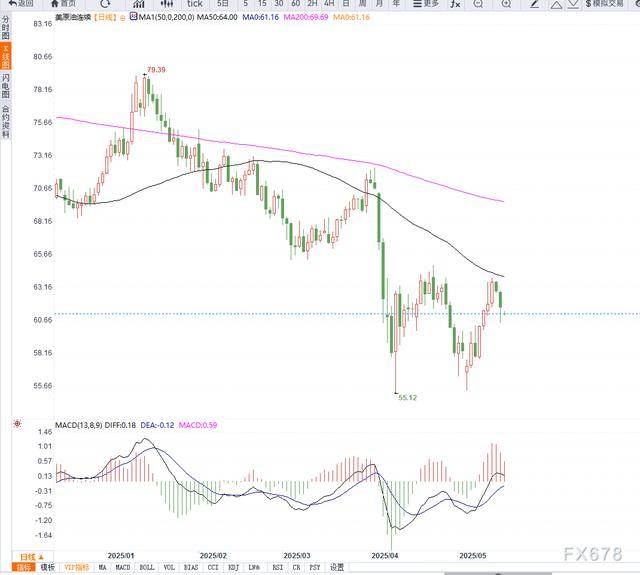
Task: Go to 首页 home
Action: [63, 3]
